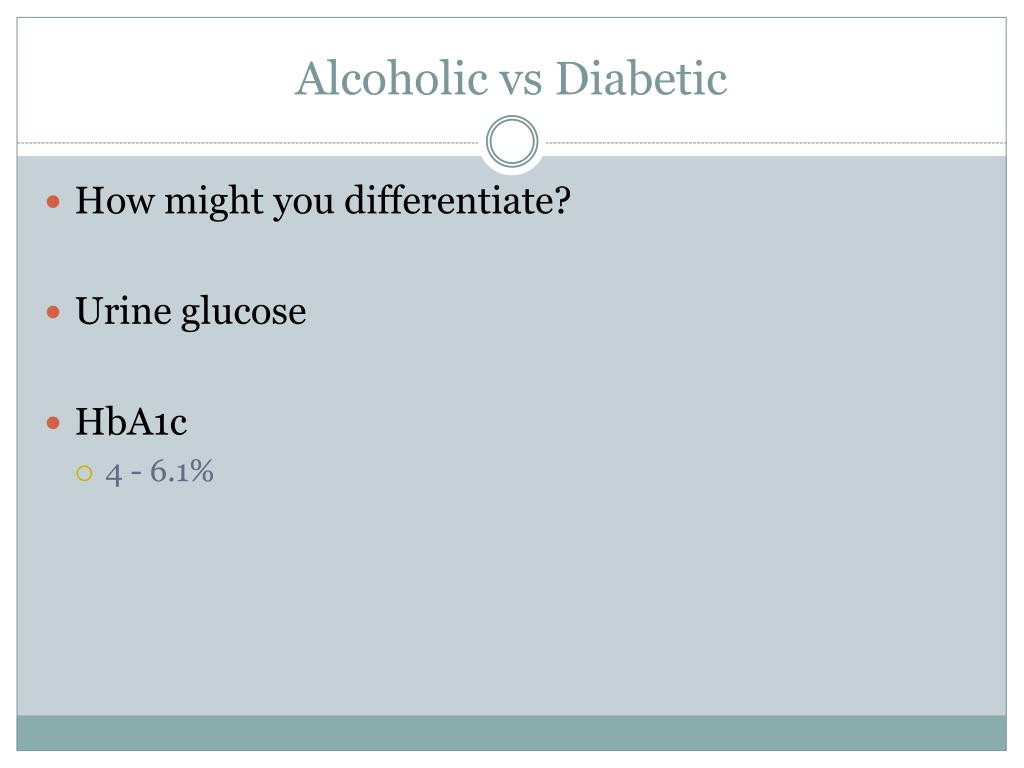Click the question mark ending the first bullet
This screenshot has height=768, width=1024.
[562, 200]
